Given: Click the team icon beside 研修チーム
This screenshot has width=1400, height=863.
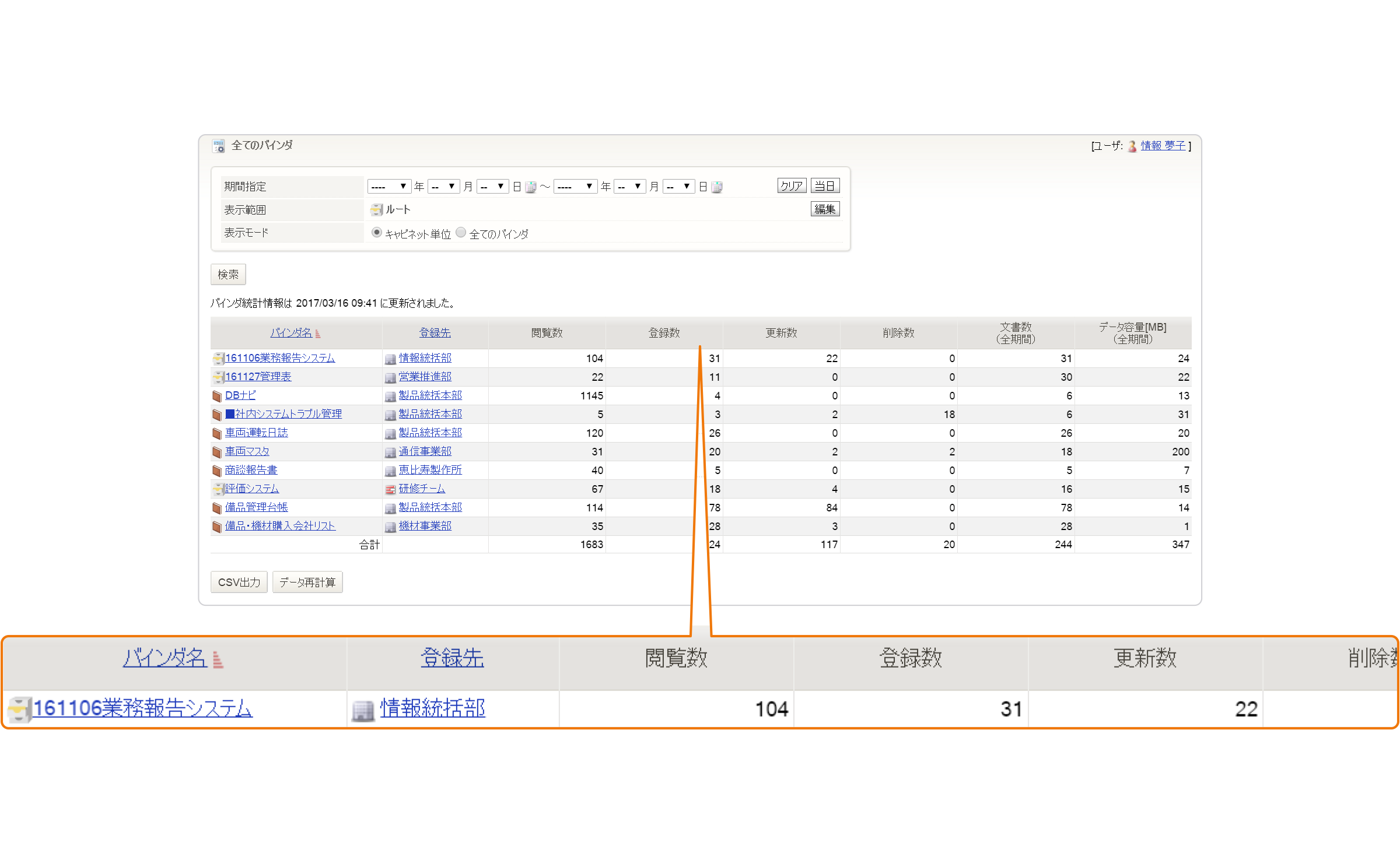Looking at the screenshot, I should coord(390,489).
